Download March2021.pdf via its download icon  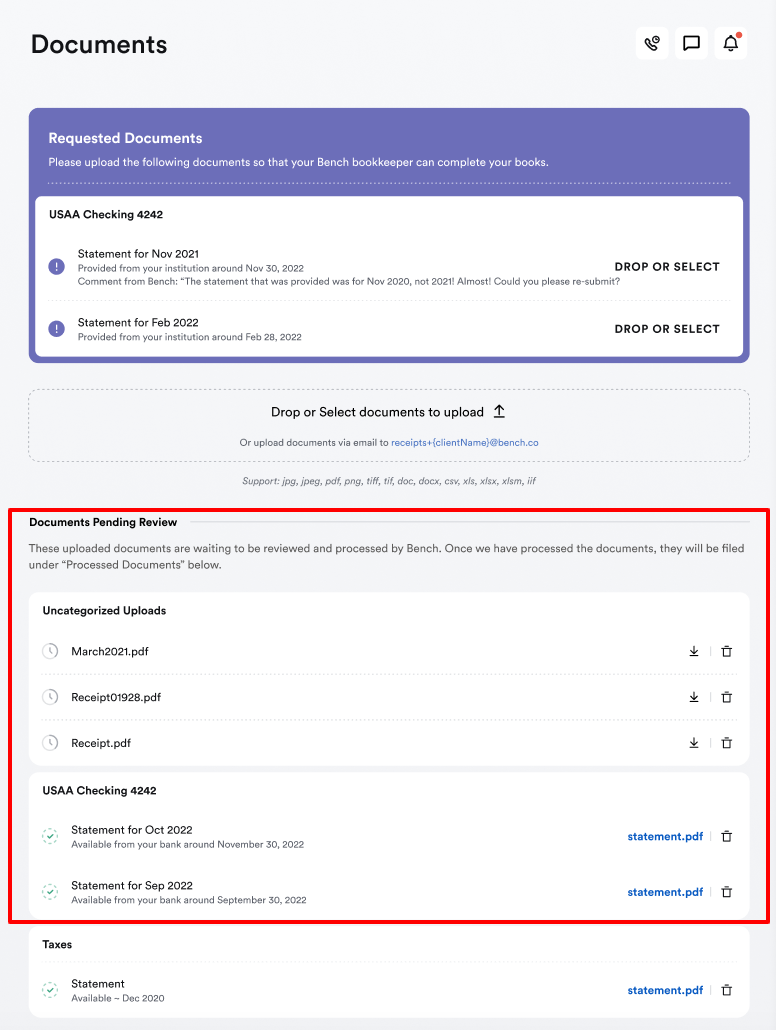(x=694, y=651)
